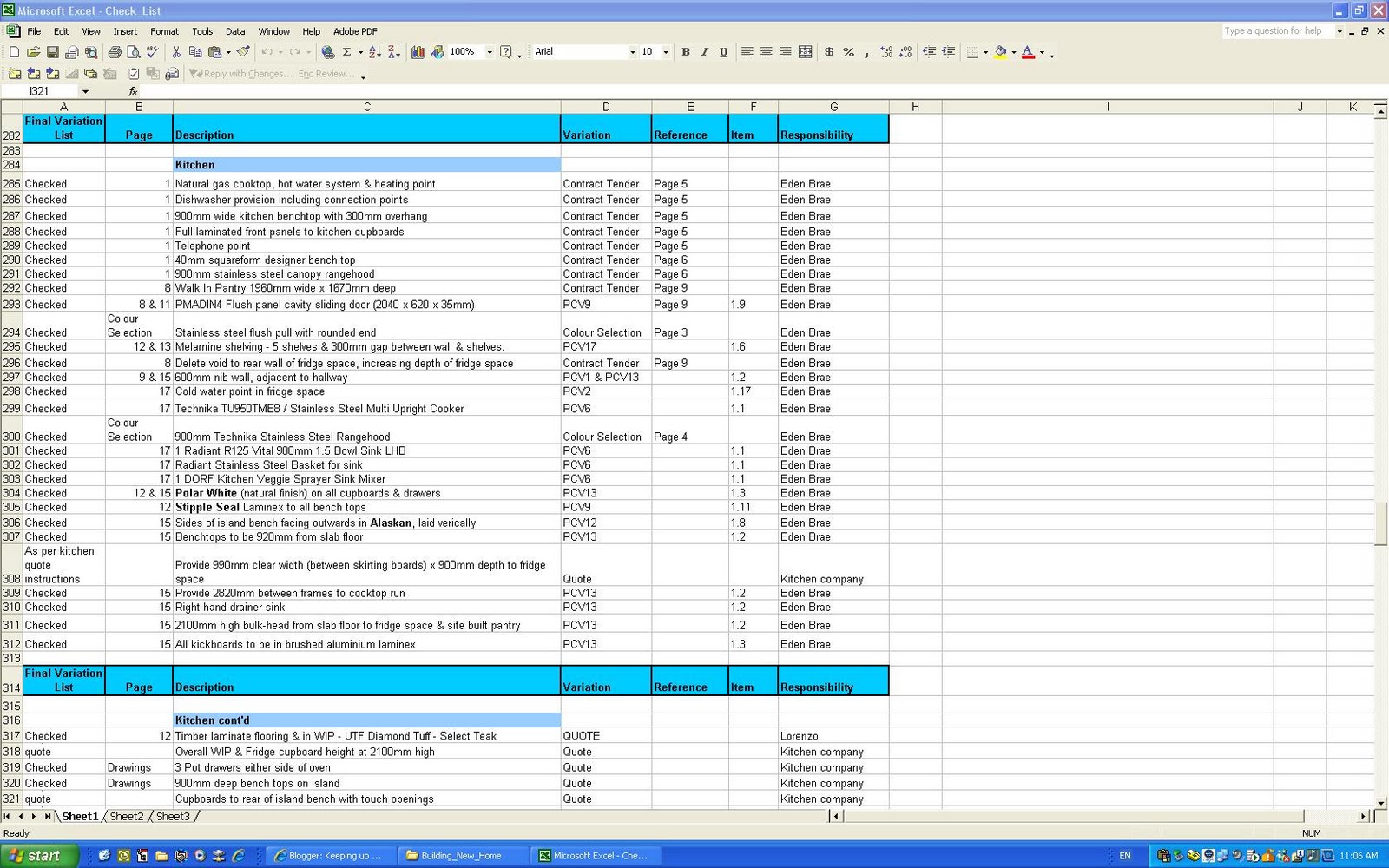Image resolution: width=1389 pixels, height=868 pixels.
Task: Click the Name Box showing I321
Action: (41, 91)
